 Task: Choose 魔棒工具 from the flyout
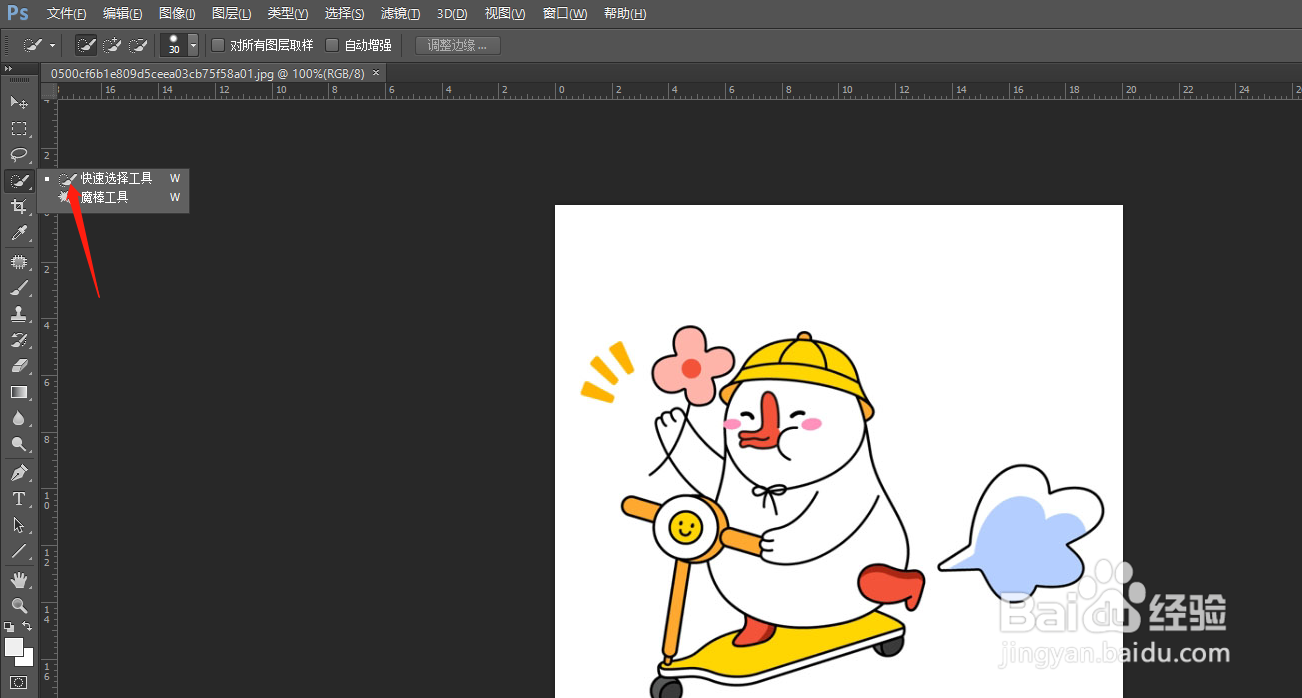point(114,198)
